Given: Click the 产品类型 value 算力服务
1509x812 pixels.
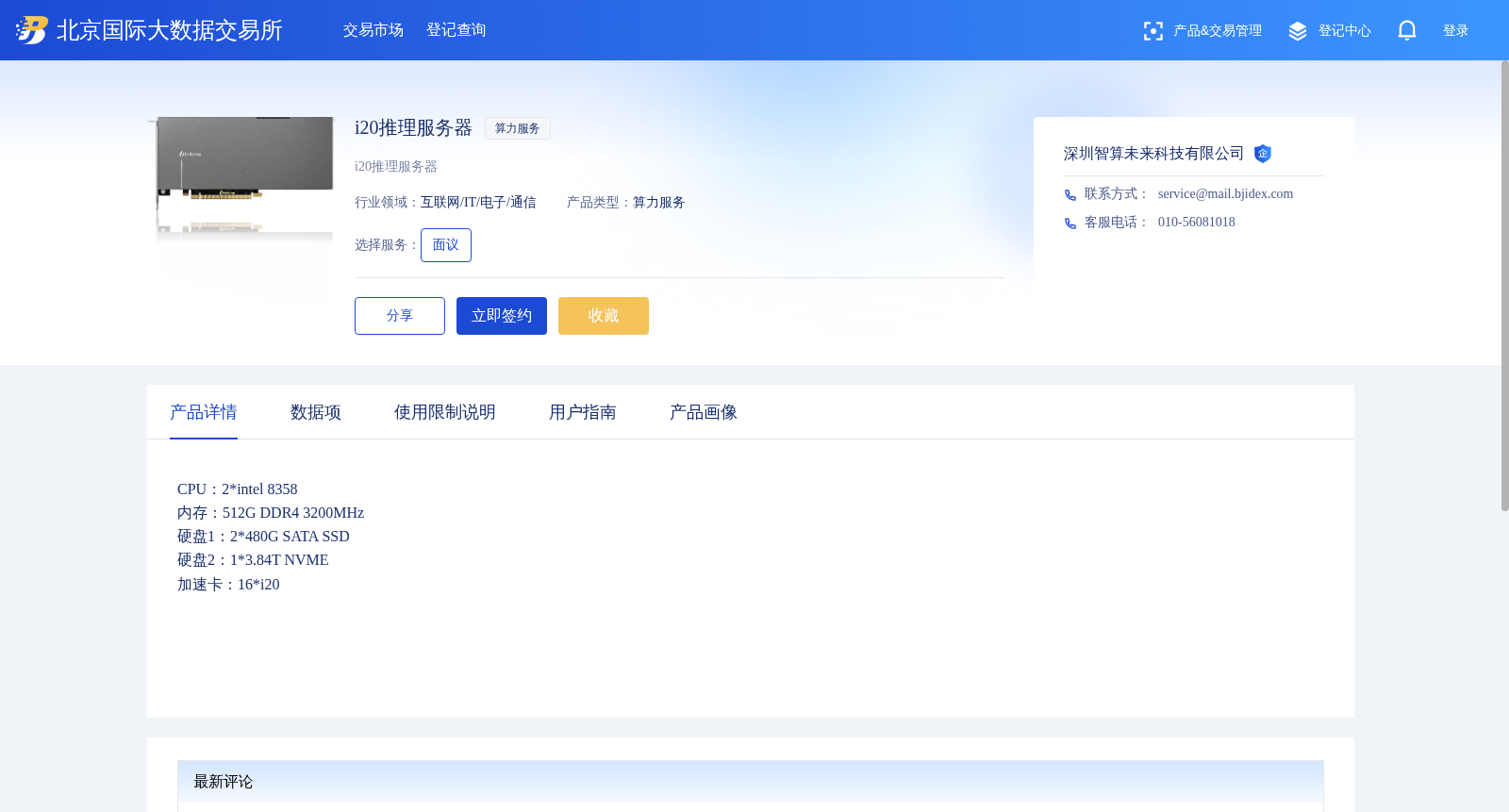Looking at the screenshot, I should [659, 203].
